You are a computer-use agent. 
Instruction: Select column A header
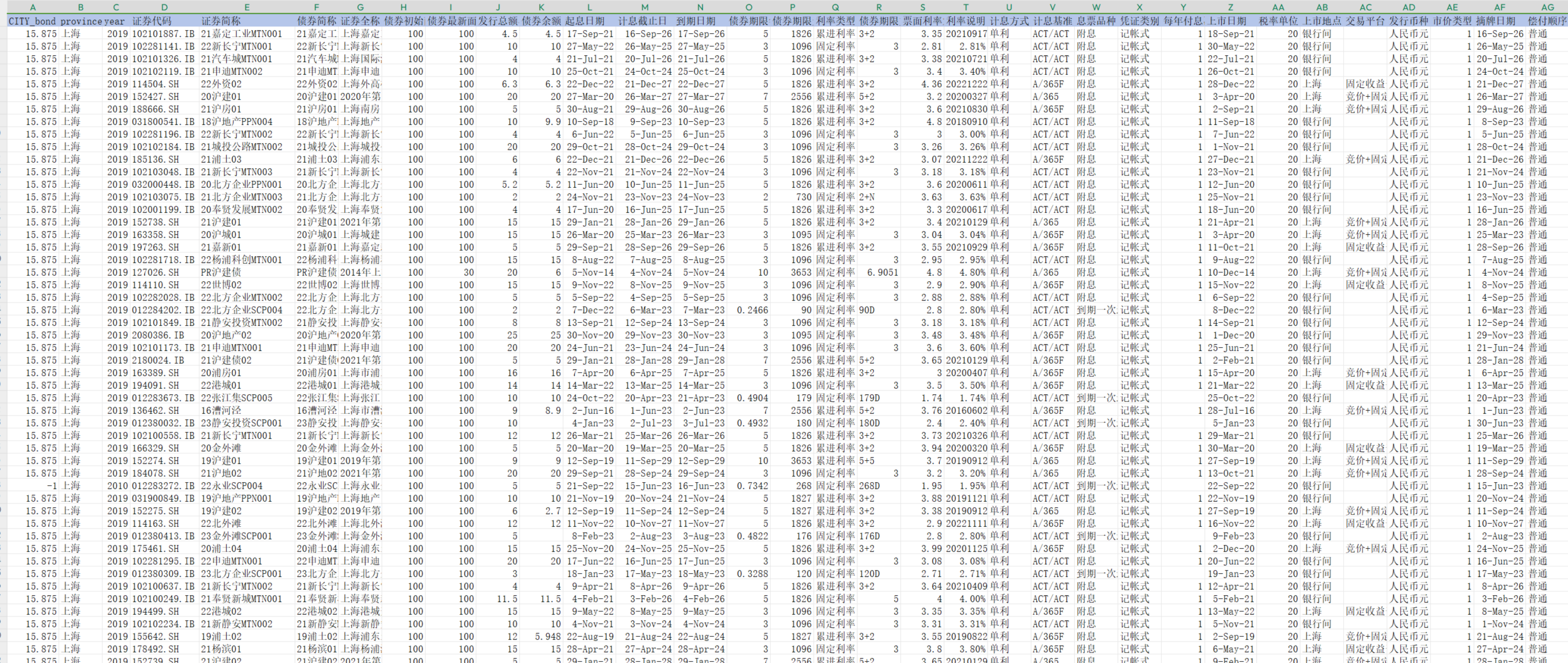[33, 8]
